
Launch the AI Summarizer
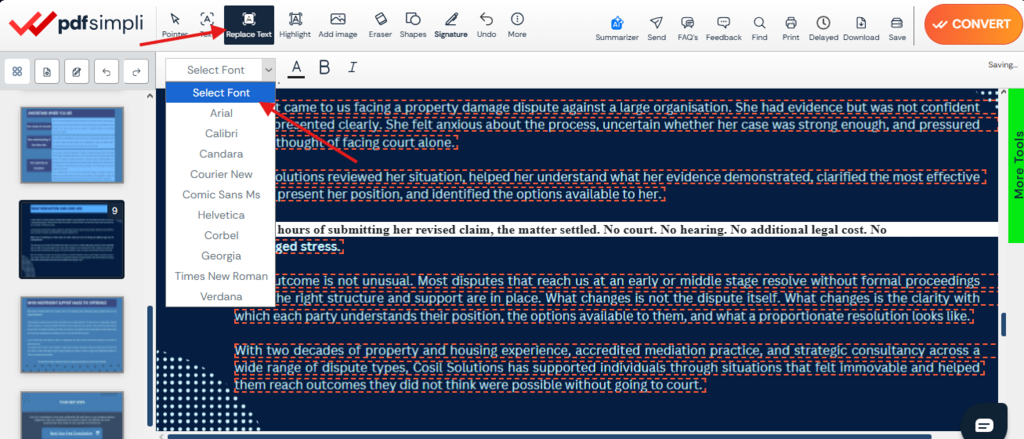pos(616,29)
